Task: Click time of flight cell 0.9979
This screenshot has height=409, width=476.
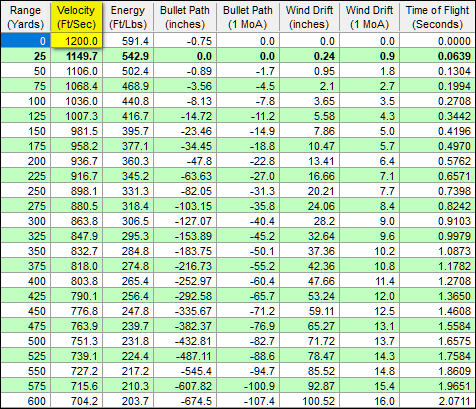Action: pyautogui.click(x=437, y=236)
